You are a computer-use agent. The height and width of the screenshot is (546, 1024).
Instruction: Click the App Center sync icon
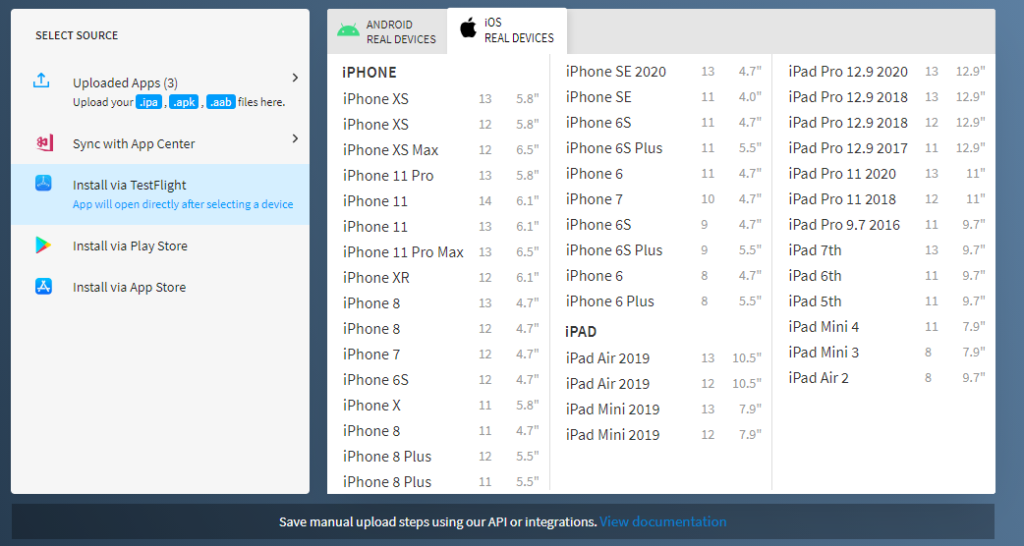tap(43, 143)
